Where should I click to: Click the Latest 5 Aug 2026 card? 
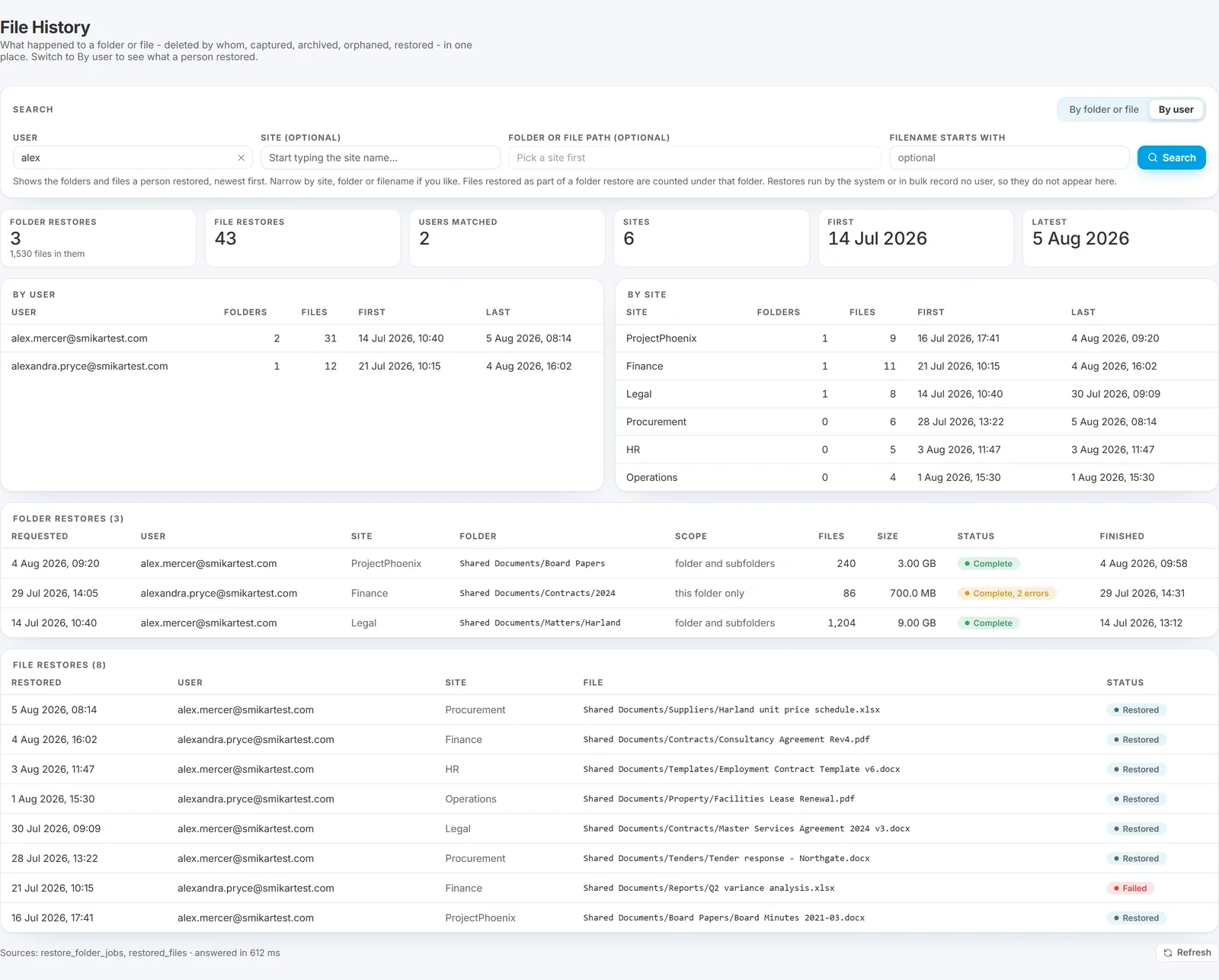click(x=1120, y=239)
